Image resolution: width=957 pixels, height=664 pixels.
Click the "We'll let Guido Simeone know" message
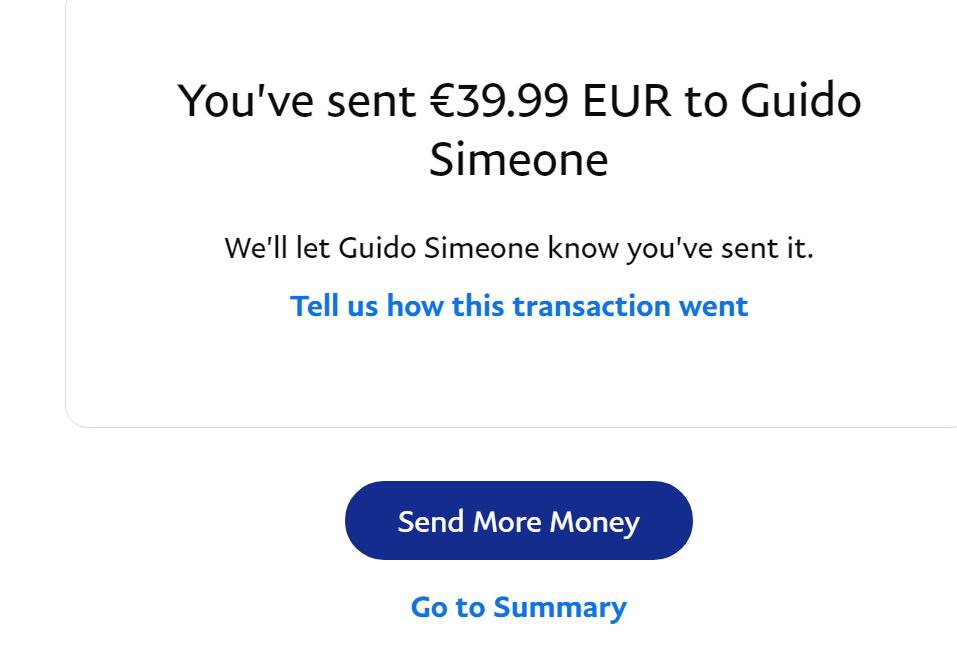tap(518, 247)
